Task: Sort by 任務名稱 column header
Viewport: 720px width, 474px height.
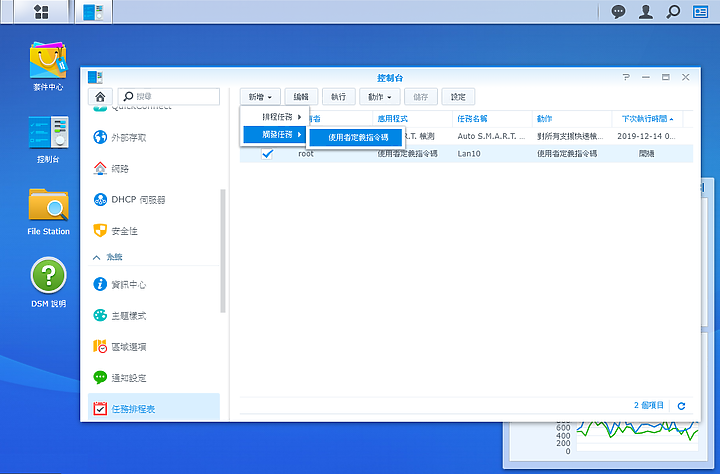Action: [x=492, y=118]
